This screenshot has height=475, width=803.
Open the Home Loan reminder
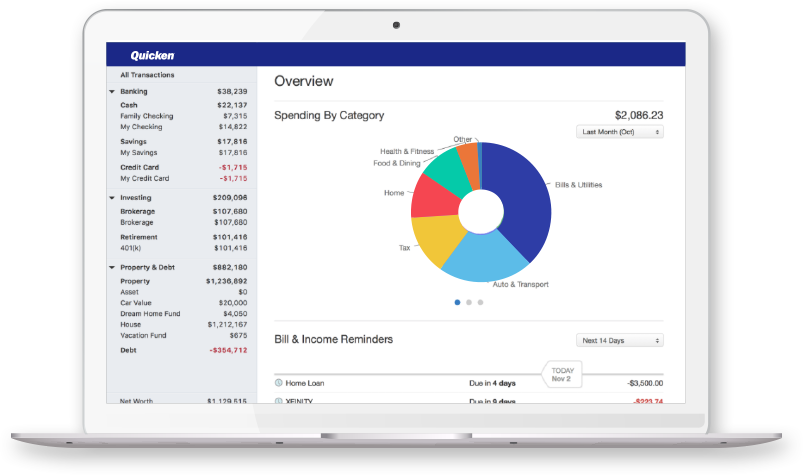(x=469, y=383)
